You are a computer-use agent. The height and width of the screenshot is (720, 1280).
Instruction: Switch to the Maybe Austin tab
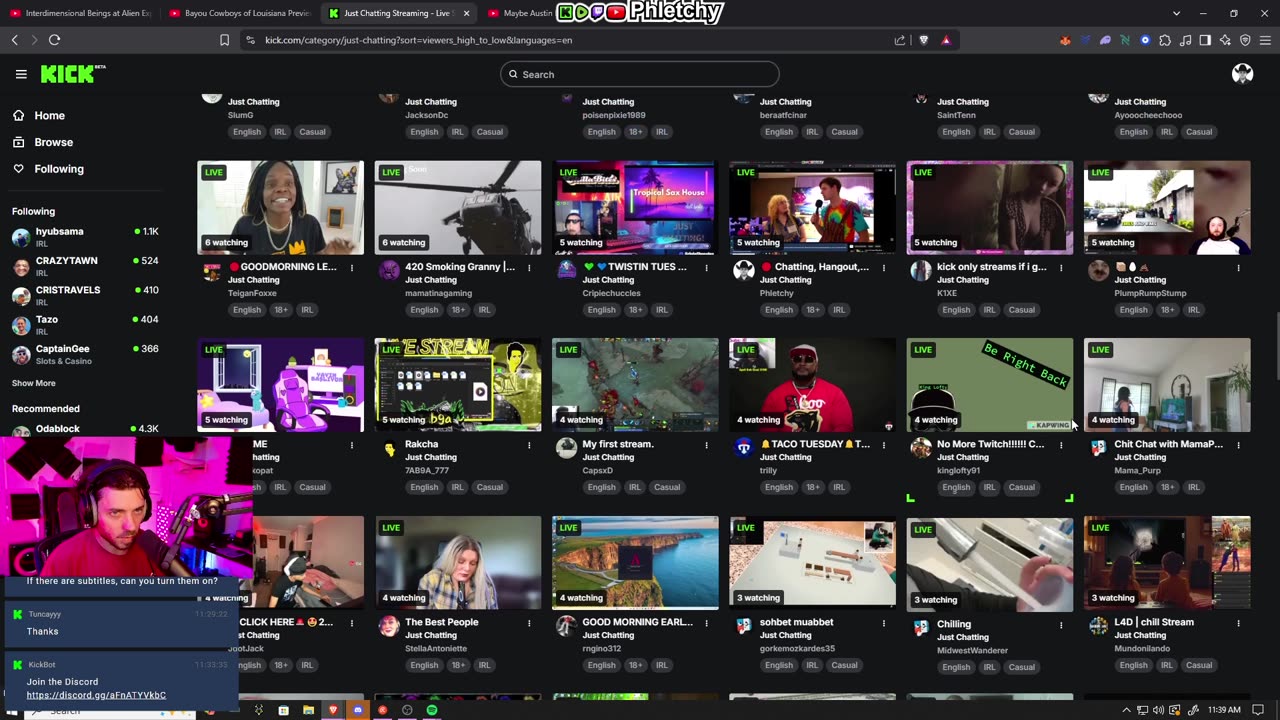click(x=520, y=13)
